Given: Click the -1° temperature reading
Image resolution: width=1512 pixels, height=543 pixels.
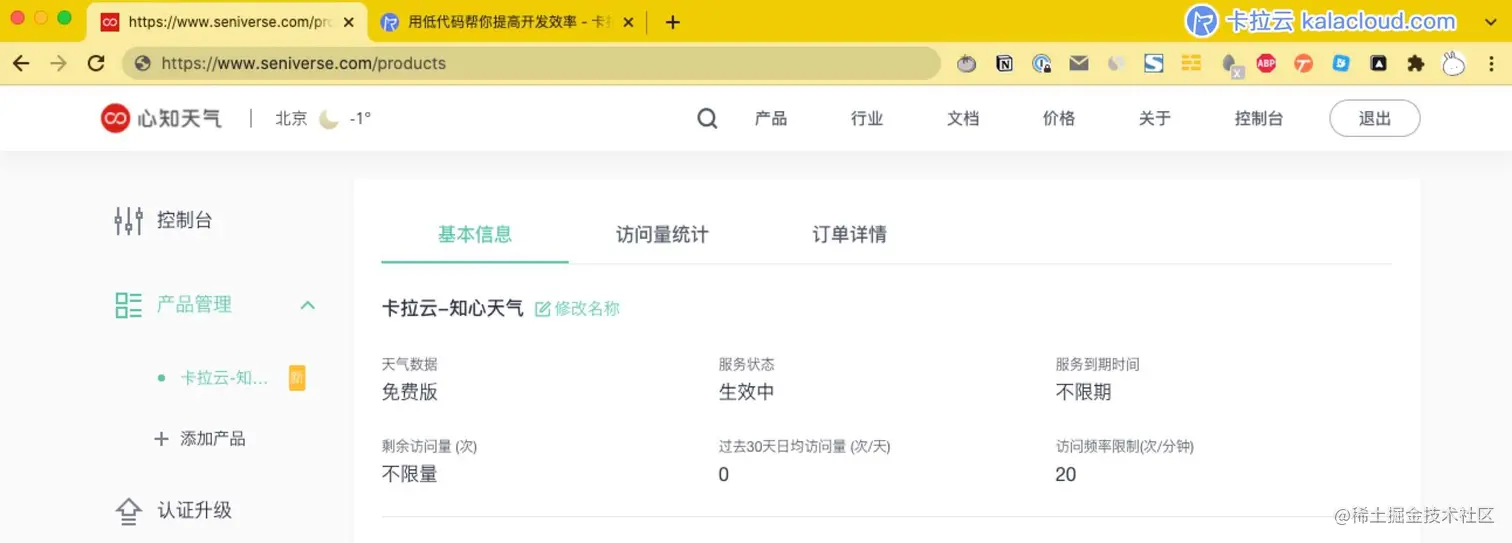Looking at the screenshot, I should click(x=360, y=119).
